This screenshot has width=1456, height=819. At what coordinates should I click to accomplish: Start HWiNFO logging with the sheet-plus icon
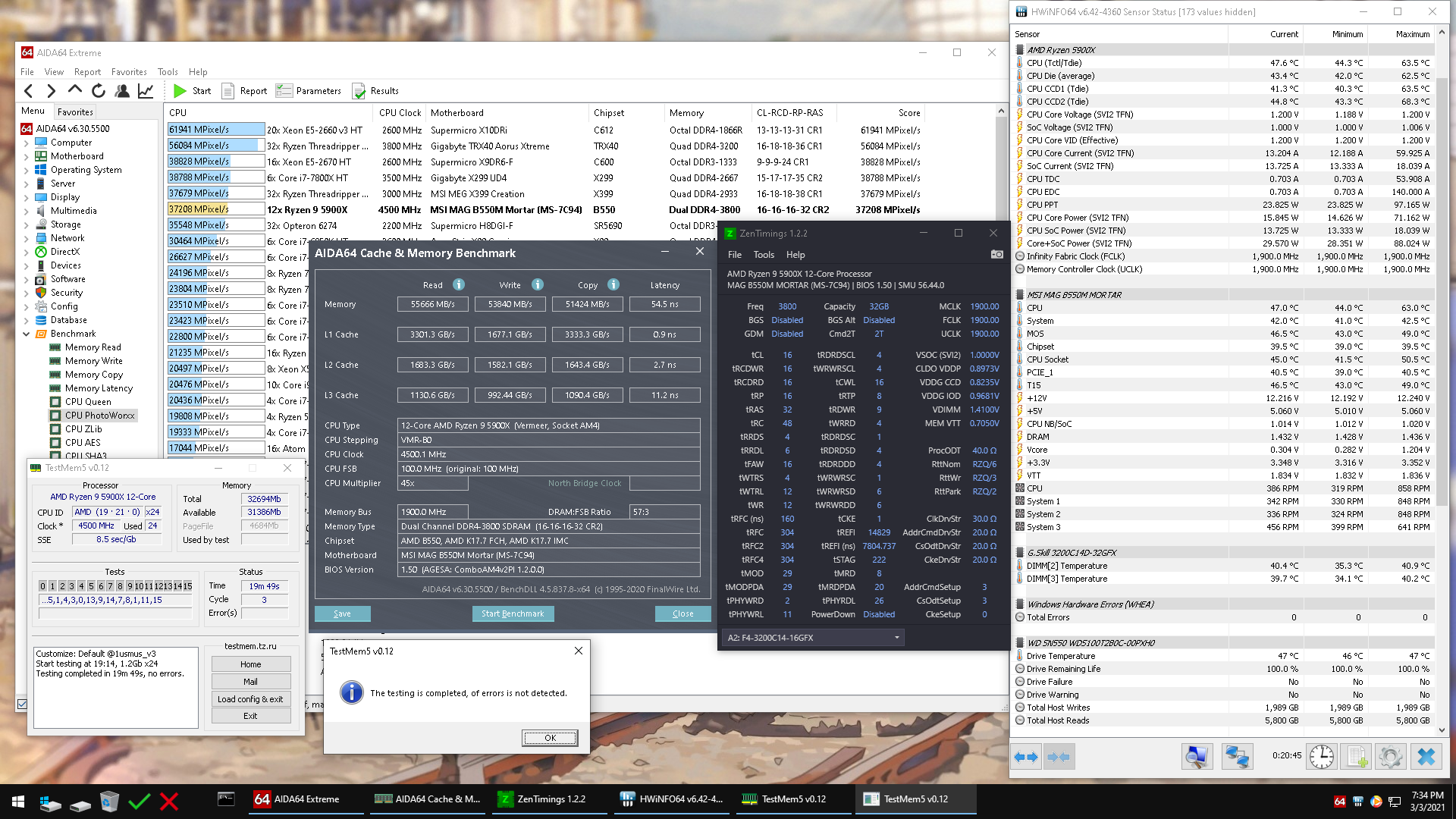coord(1356,756)
